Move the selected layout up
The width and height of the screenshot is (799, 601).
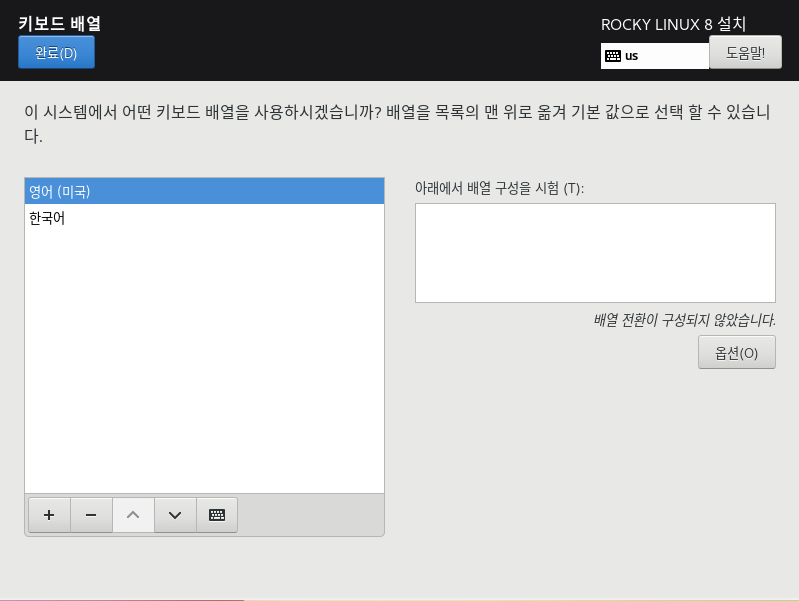(133, 515)
